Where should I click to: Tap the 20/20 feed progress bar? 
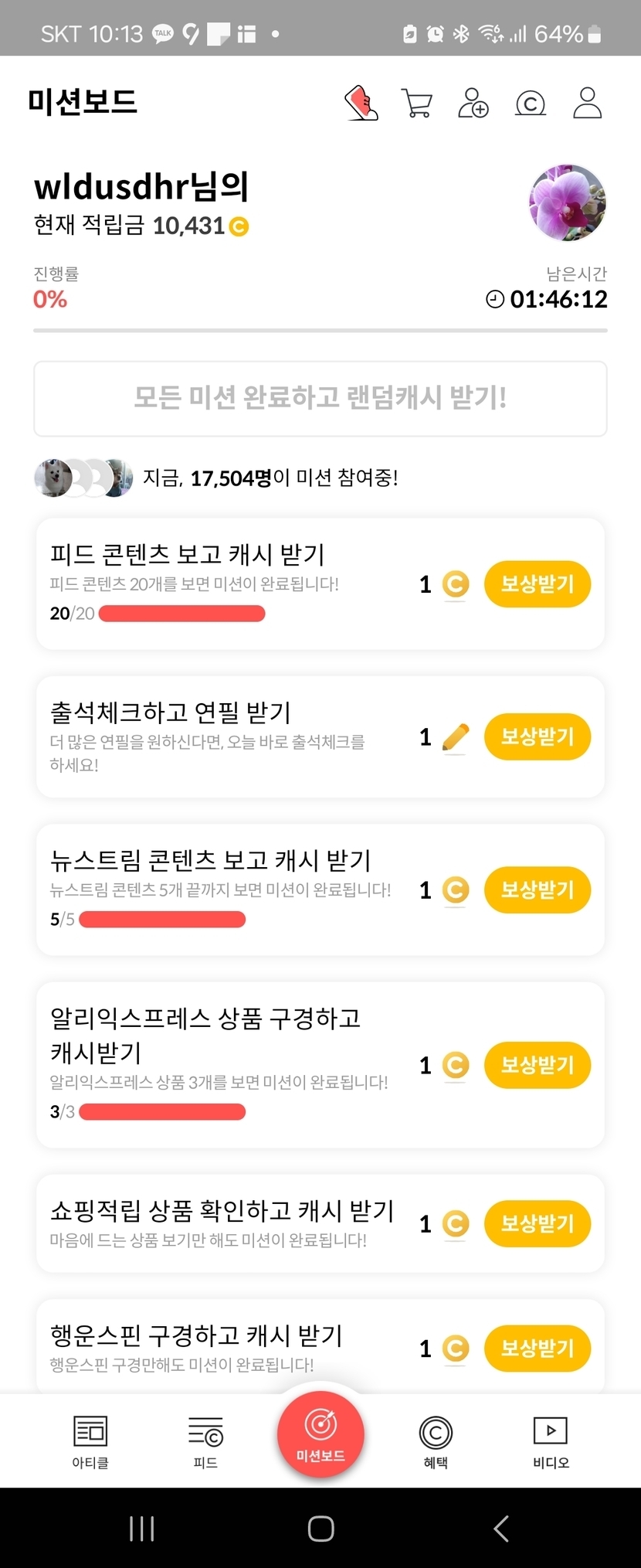[x=182, y=614]
